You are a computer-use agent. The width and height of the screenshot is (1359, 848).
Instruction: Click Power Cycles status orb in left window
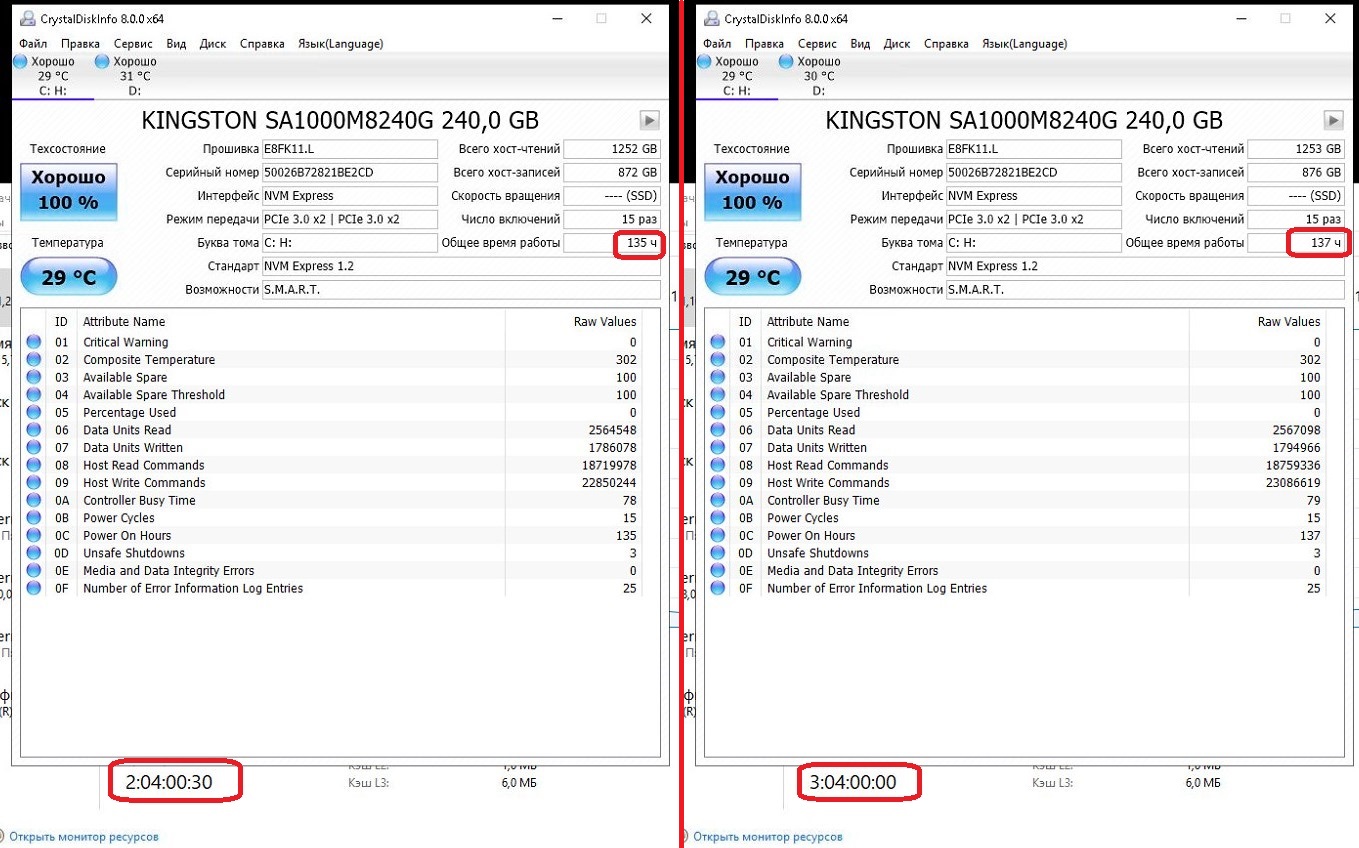(34, 518)
